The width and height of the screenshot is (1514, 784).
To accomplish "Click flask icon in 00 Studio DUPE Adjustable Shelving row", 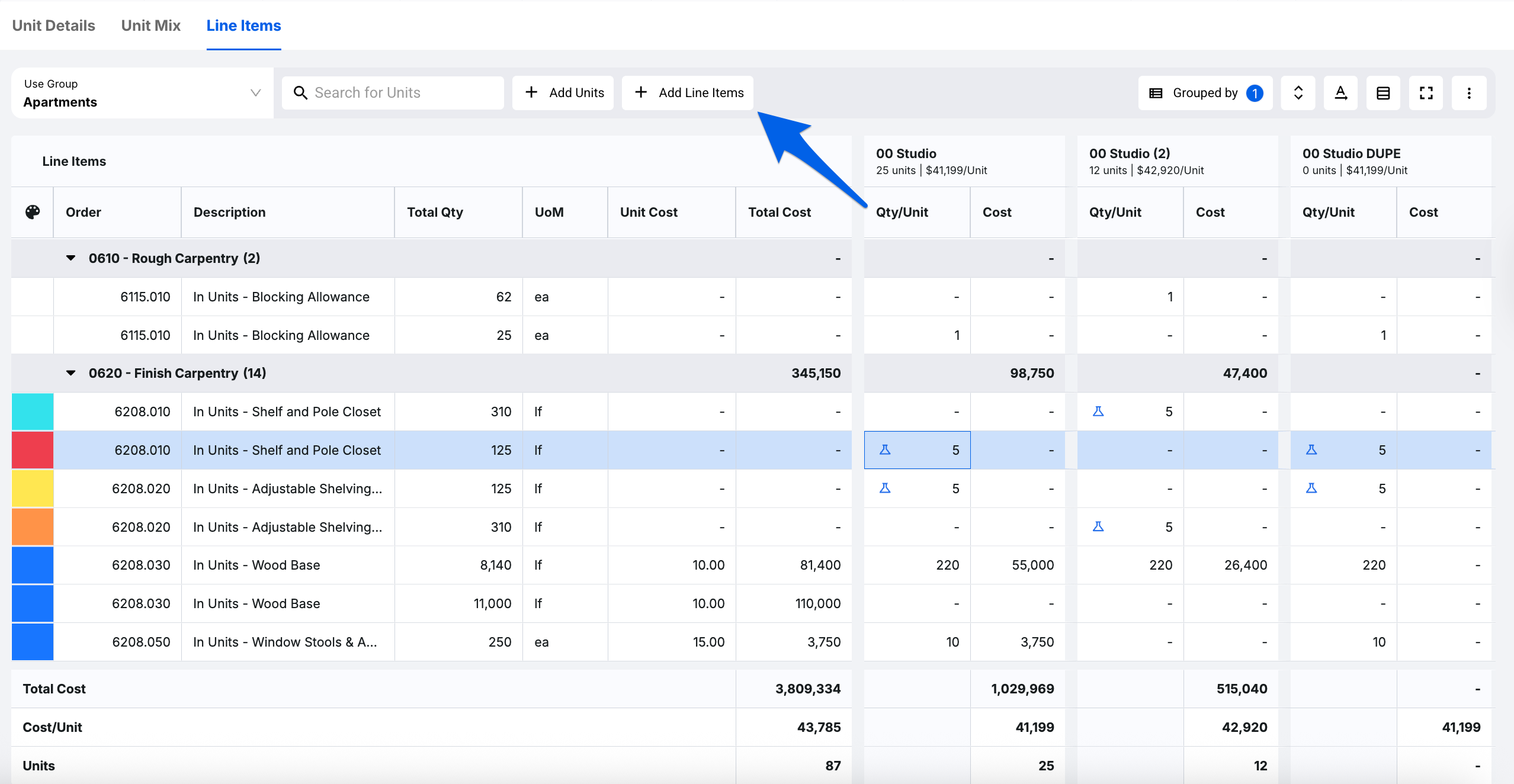I will tap(1311, 489).
